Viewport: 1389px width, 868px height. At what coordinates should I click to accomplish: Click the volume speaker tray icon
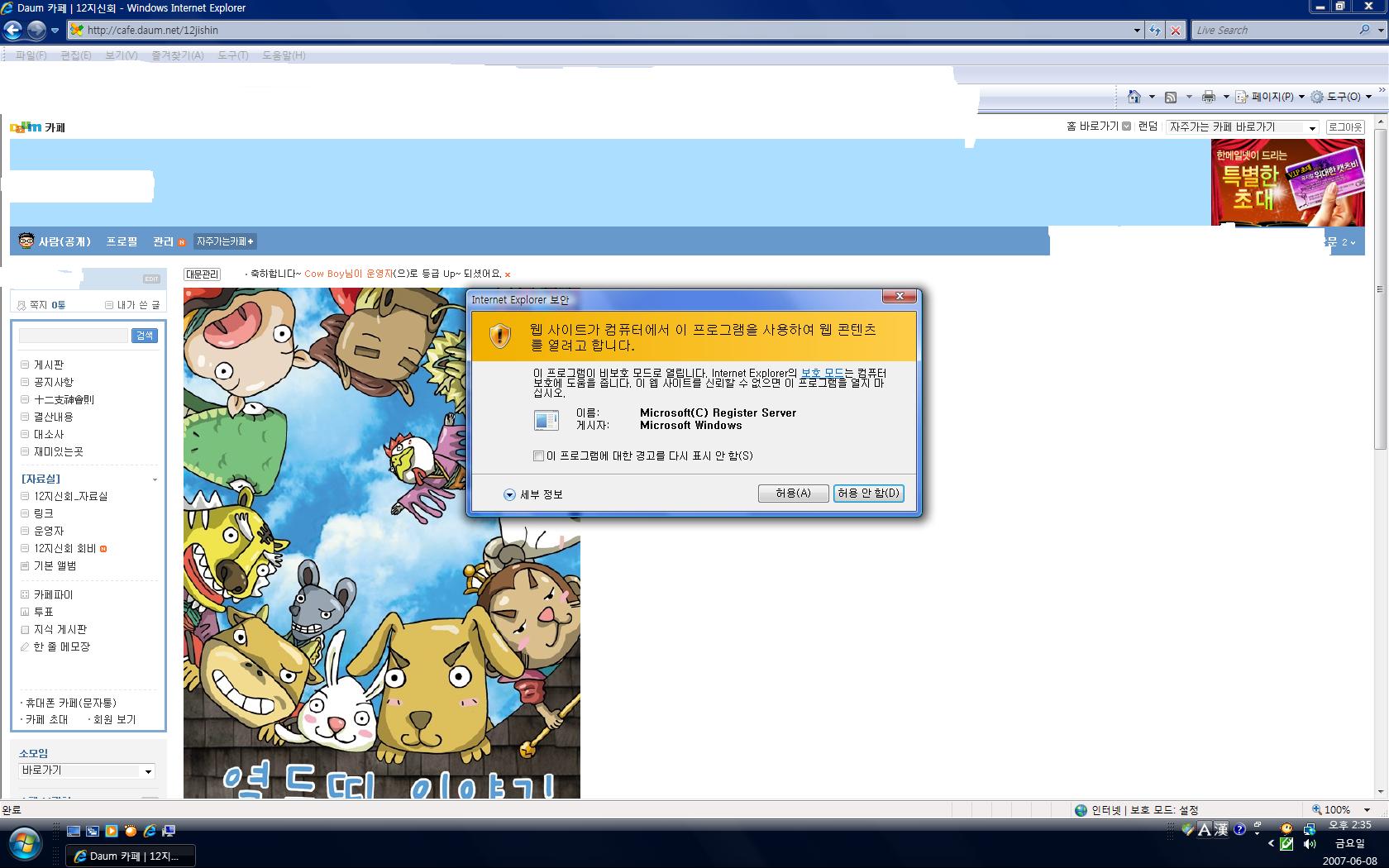tap(1310, 844)
